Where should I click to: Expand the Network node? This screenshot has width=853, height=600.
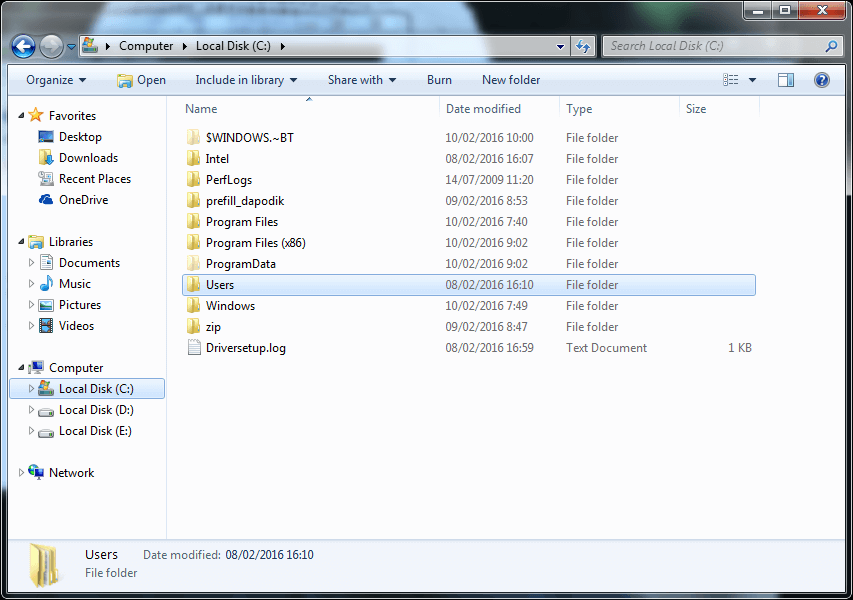tap(21, 473)
